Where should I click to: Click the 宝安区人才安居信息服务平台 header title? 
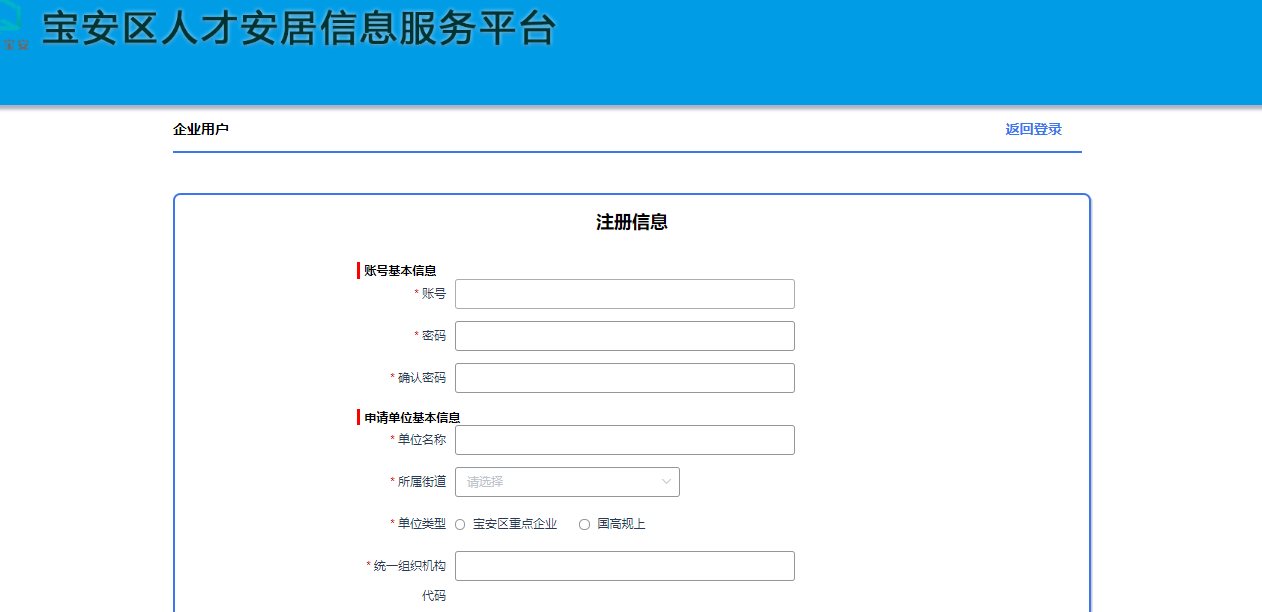[298, 29]
